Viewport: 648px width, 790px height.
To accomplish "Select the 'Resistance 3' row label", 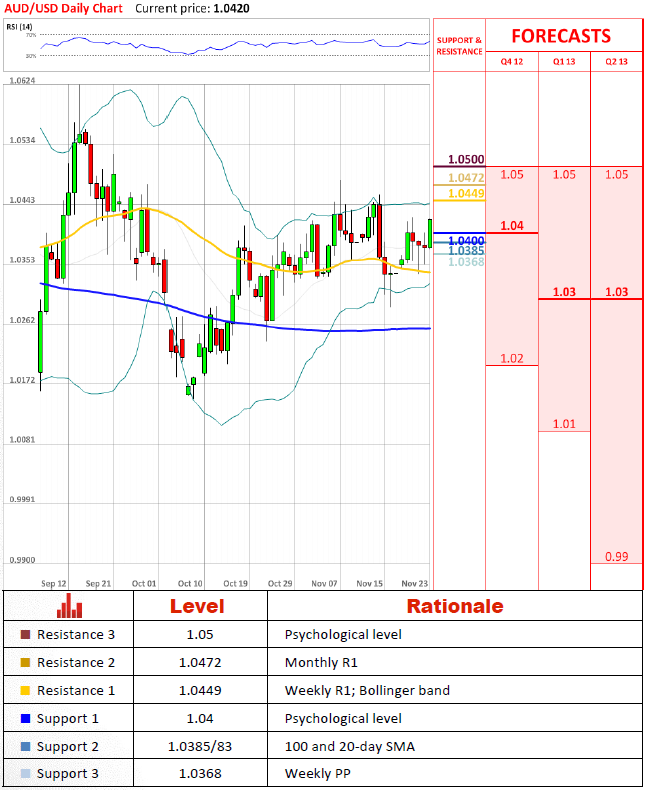I will pyautogui.click(x=76, y=634).
